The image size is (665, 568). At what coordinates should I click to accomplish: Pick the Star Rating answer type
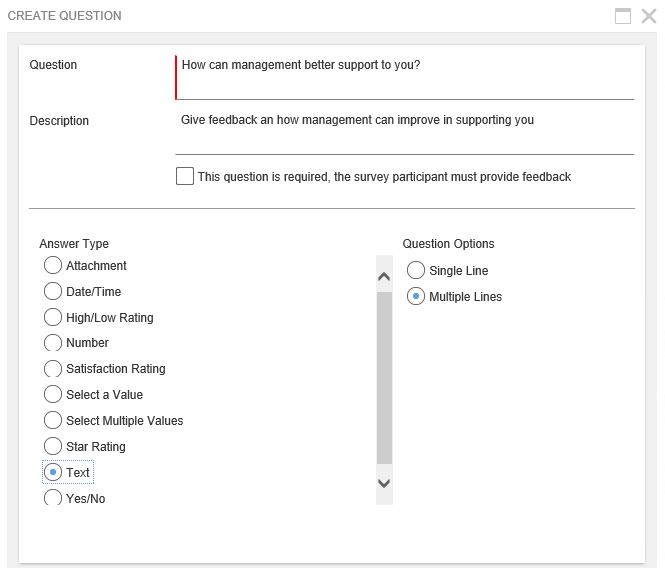click(53, 447)
